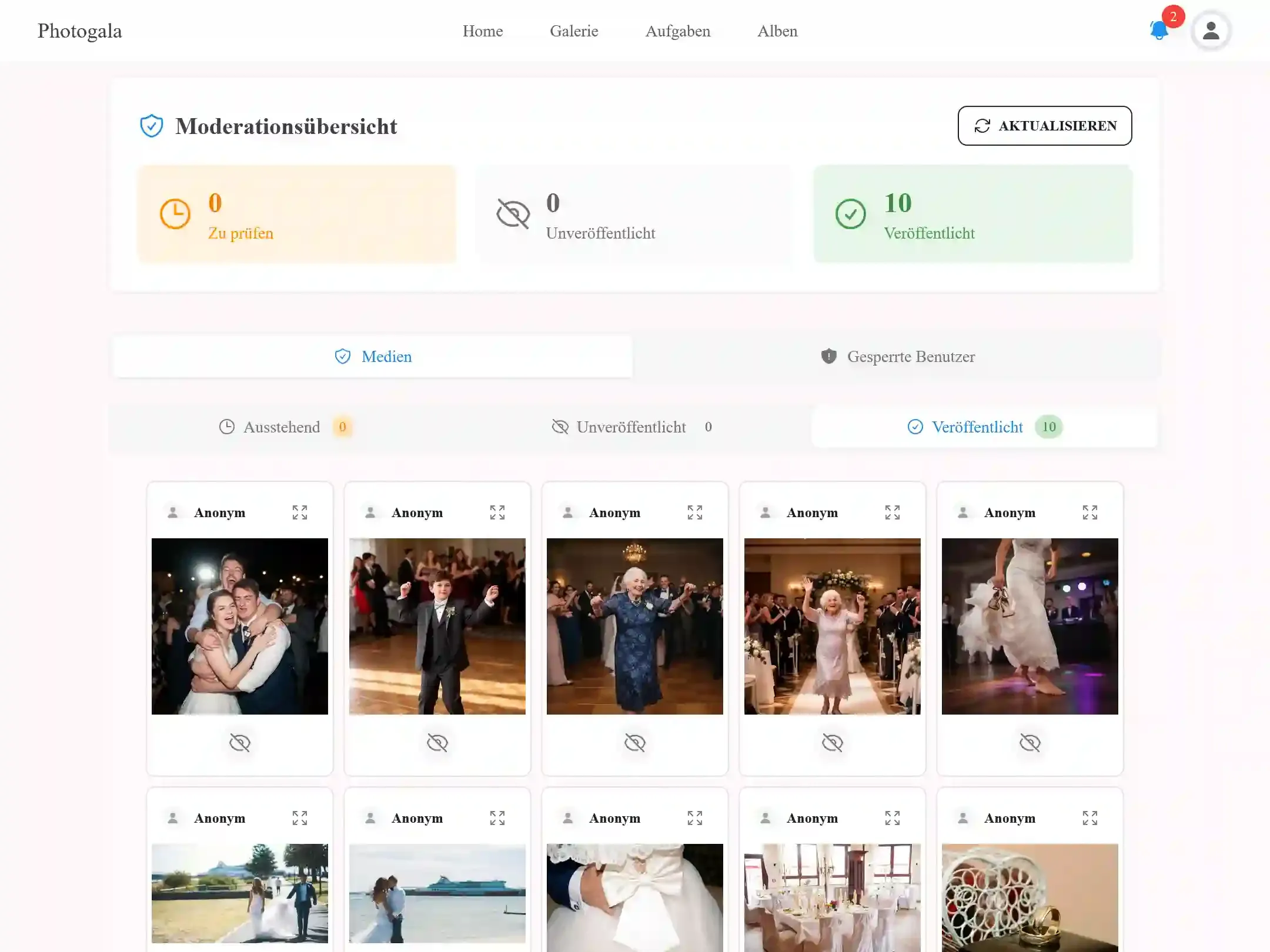The image size is (1270, 952).
Task: Click the moderation shield icon next to Moderationsübersicht
Action: point(152,125)
